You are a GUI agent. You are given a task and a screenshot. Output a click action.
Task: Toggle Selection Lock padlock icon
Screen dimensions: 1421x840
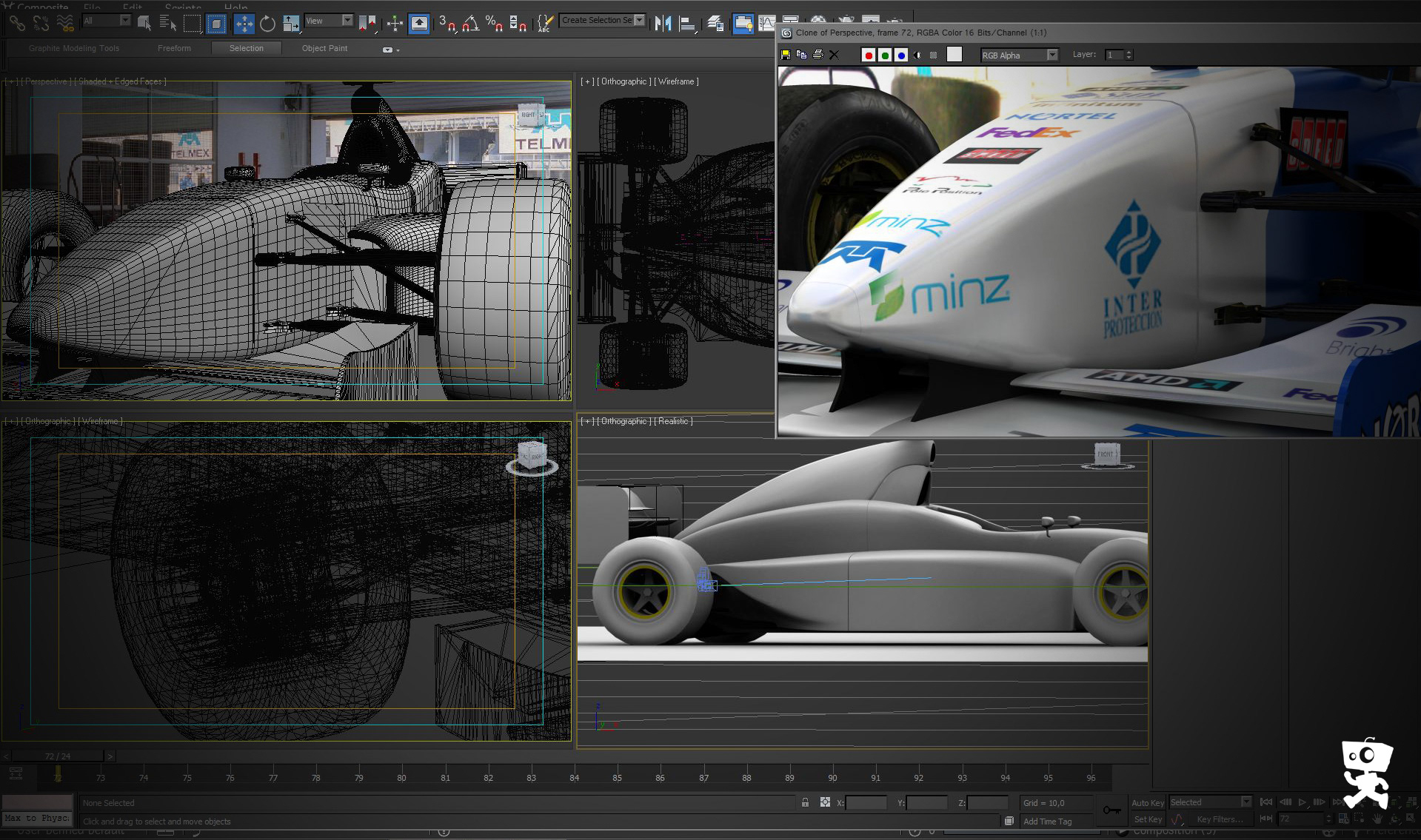coord(805,802)
